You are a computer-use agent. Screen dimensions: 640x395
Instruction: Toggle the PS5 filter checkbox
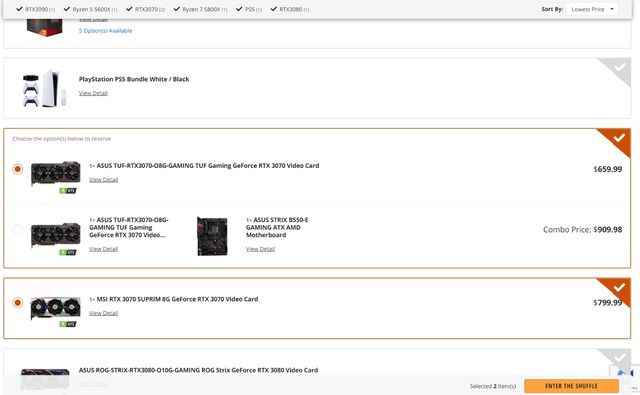coord(239,9)
